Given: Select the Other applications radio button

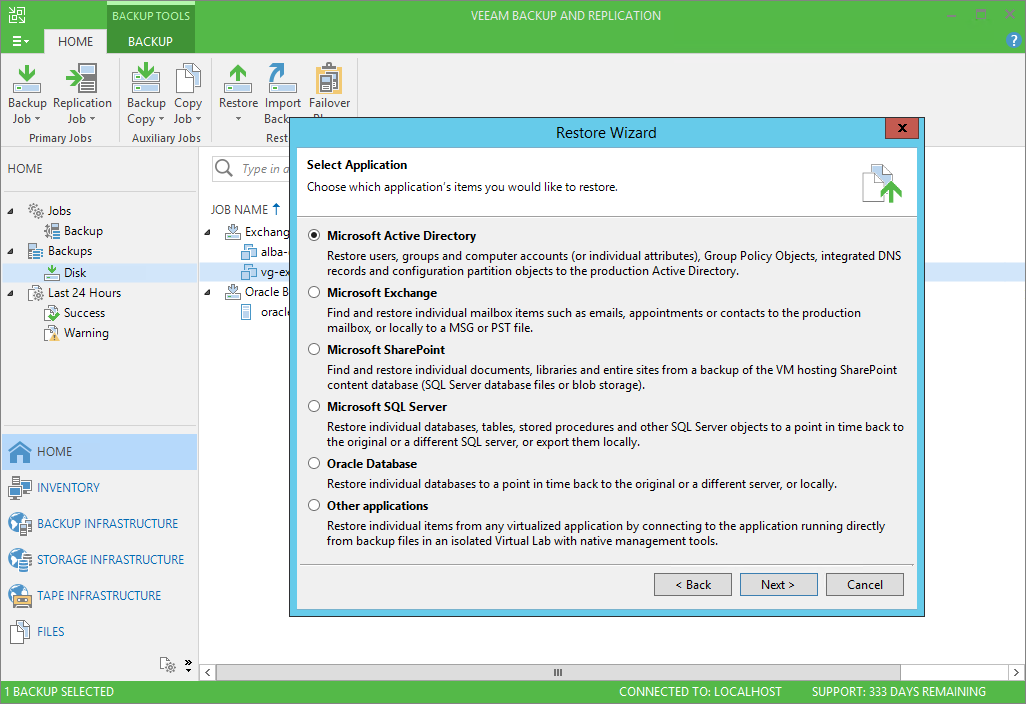Looking at the screenshot, I should point(314,505).
